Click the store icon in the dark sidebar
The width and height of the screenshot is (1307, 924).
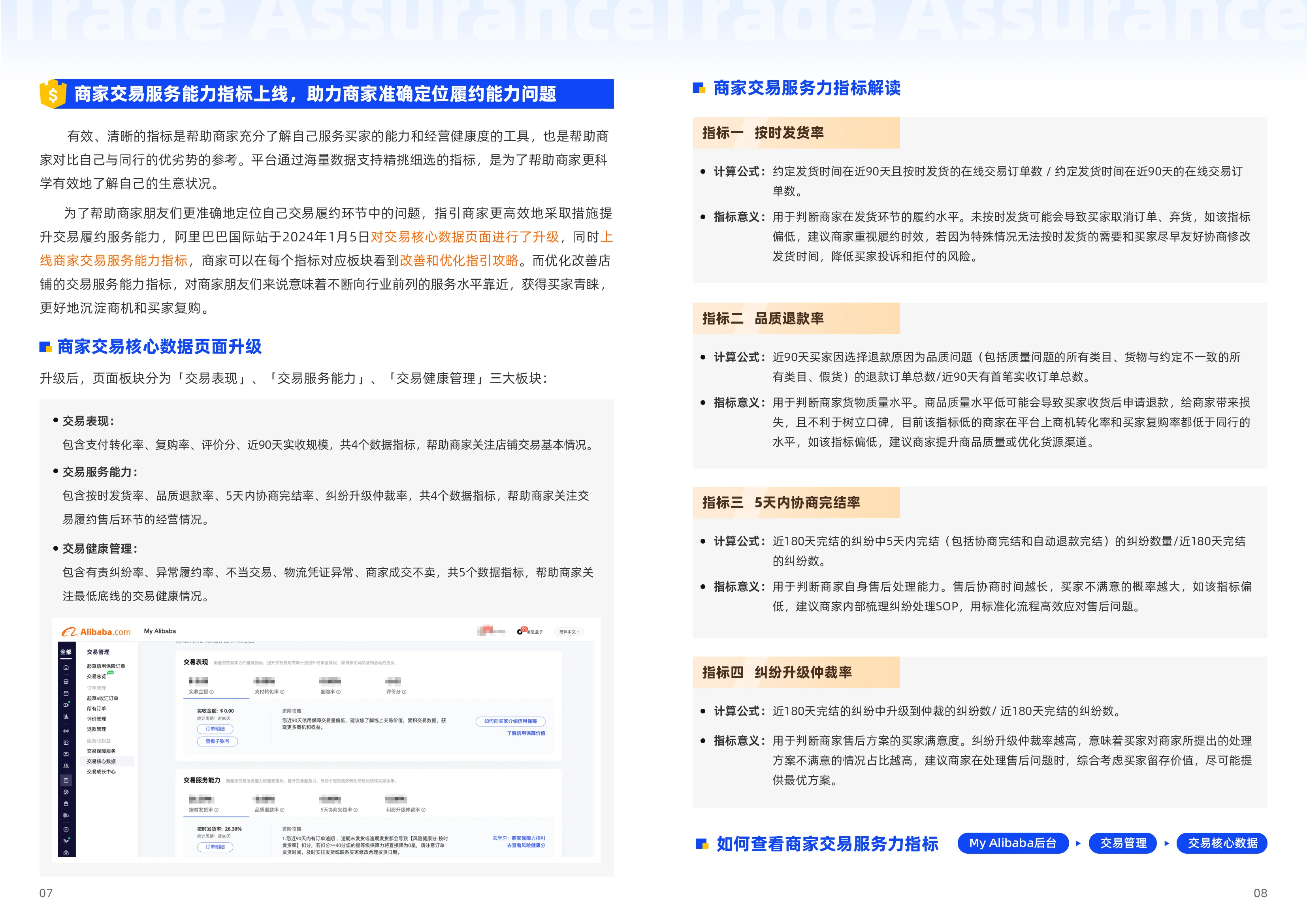pyautogui.click(x=66, y=681)
